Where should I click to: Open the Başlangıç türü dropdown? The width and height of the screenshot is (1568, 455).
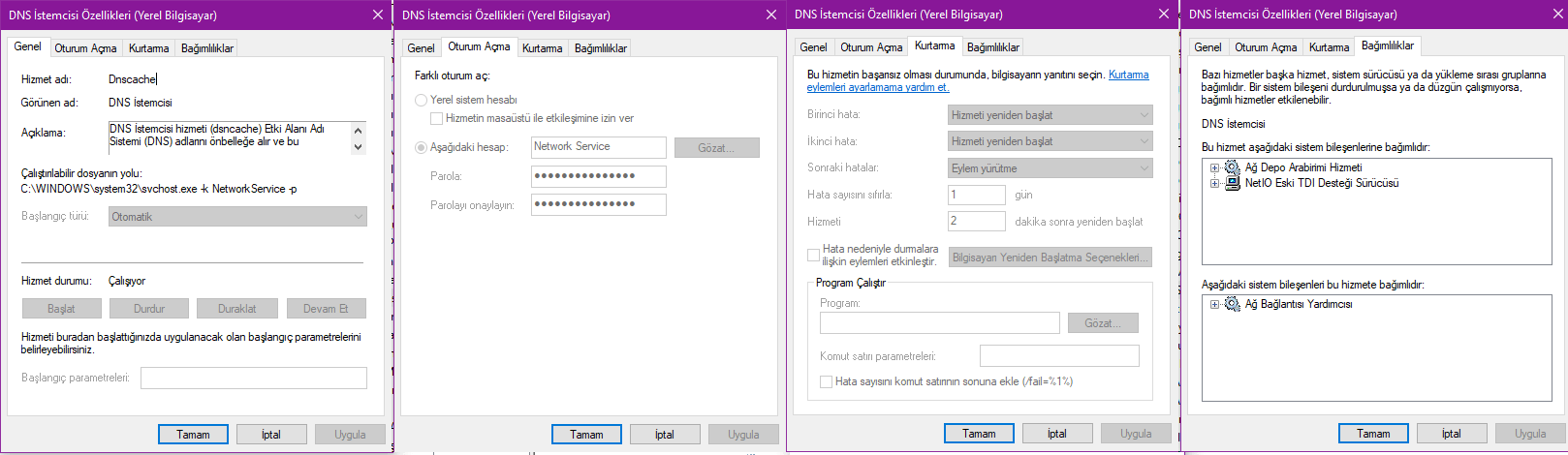click(x=238, y=217)
